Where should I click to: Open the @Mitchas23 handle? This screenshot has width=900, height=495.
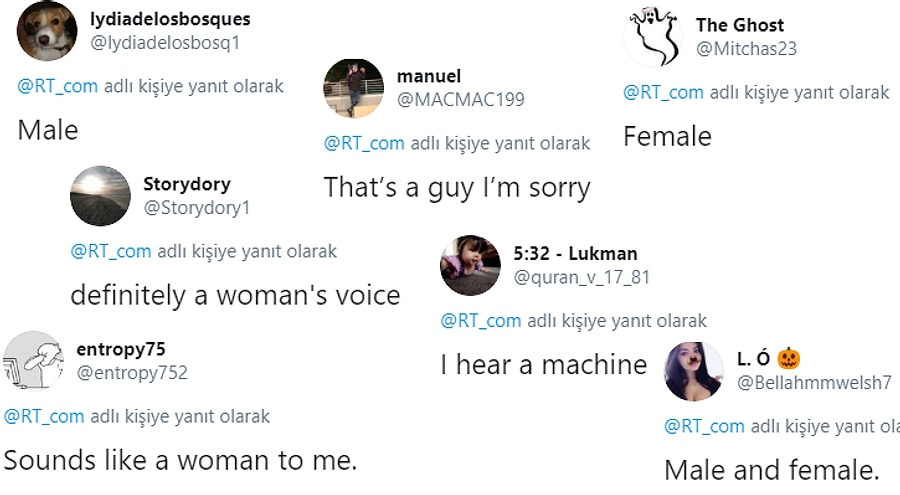point(746,48)
